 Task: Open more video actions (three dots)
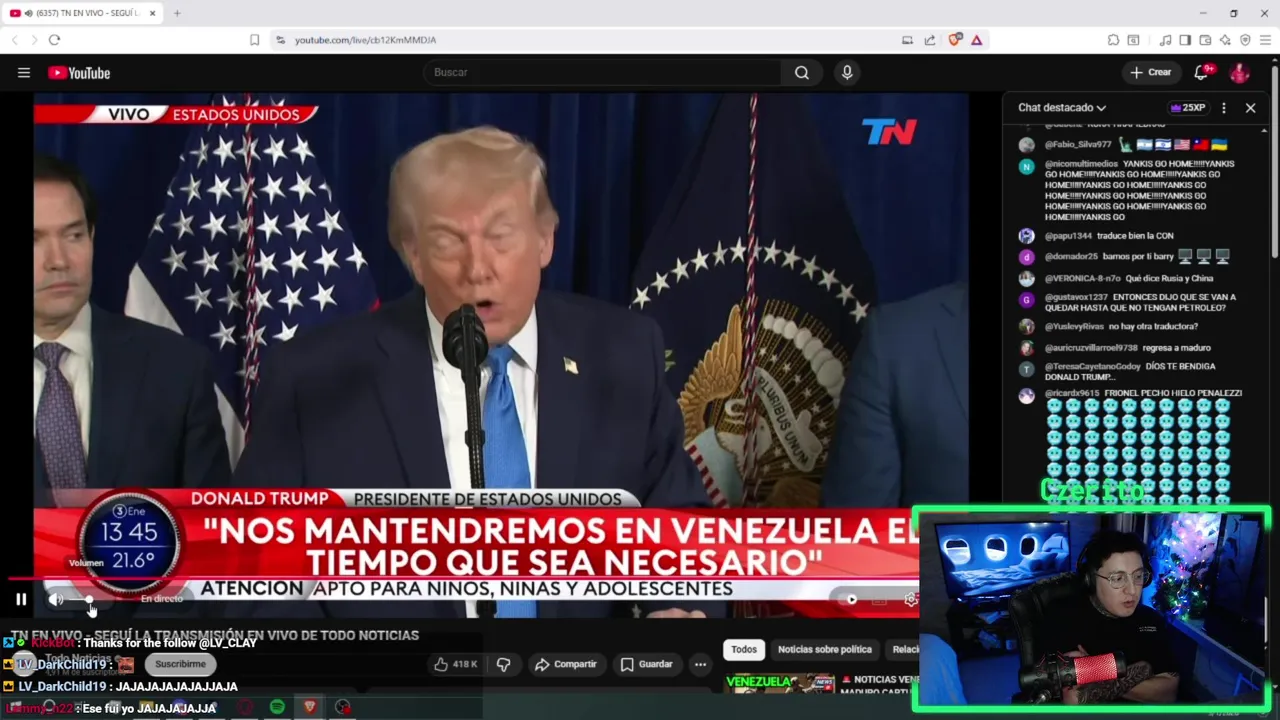pos(700,664)
